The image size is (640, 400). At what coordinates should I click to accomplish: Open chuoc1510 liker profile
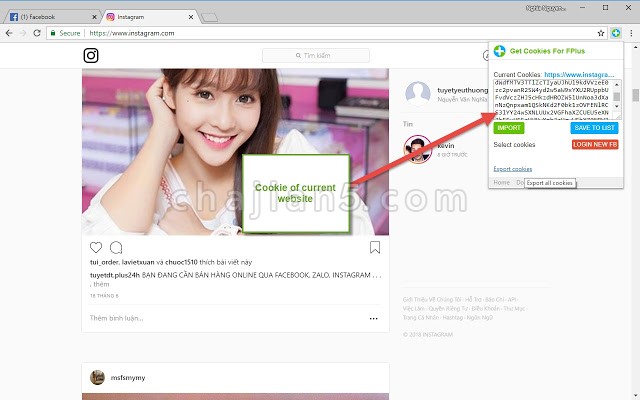[181, 262]
